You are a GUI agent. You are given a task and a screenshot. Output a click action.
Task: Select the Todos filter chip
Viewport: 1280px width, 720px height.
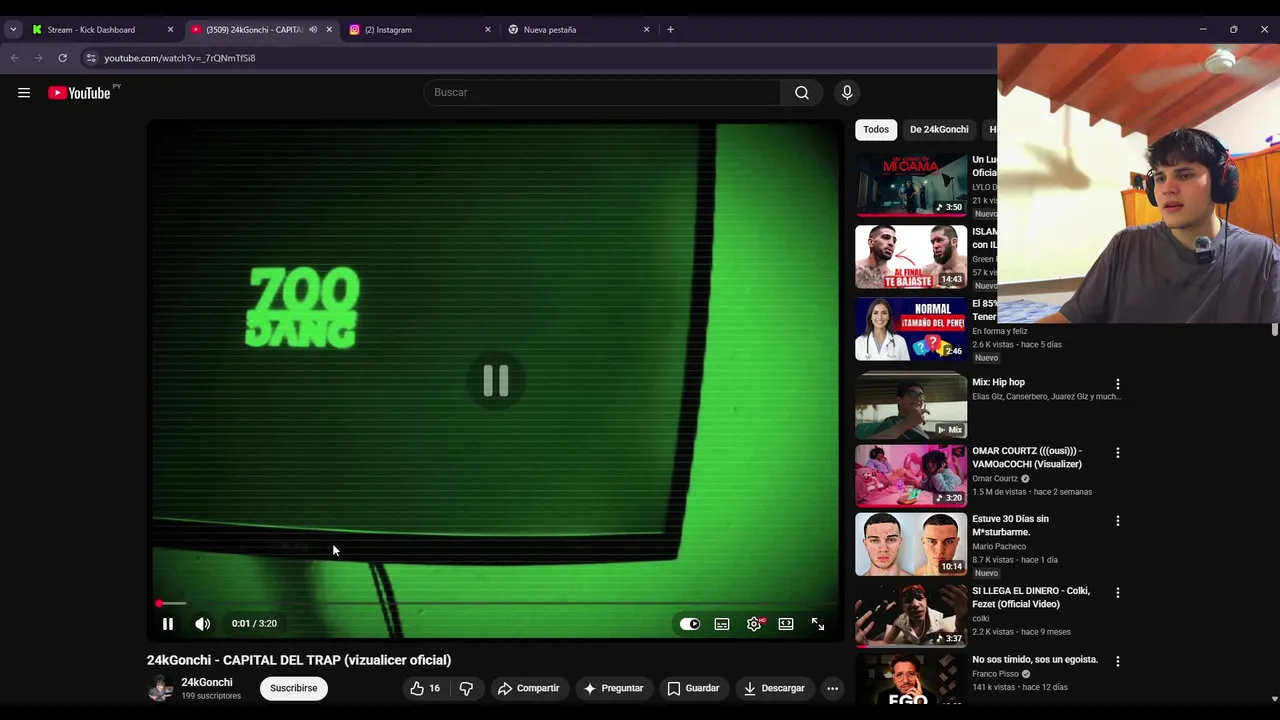pos(876,130)
